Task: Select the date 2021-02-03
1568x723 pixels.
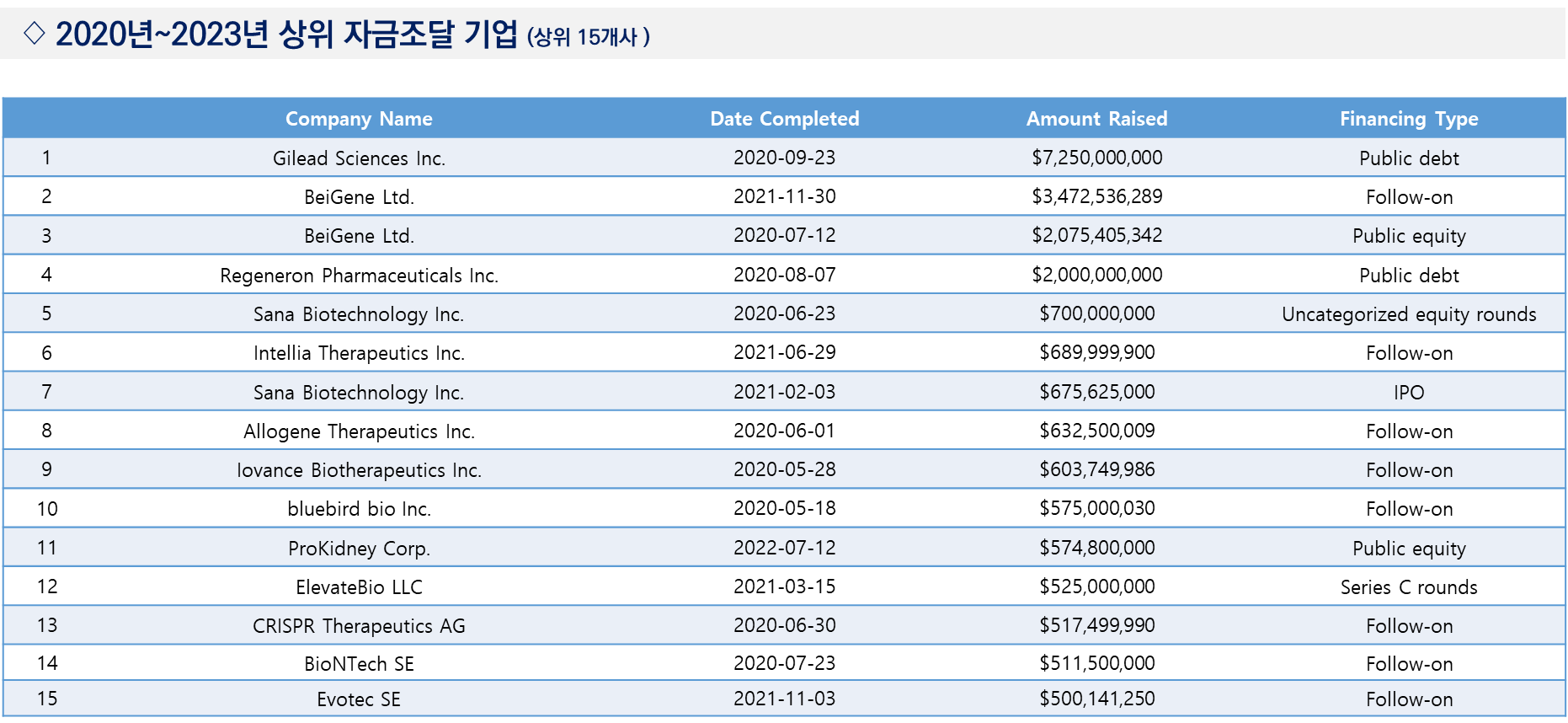Action: (x=785, y=392)
